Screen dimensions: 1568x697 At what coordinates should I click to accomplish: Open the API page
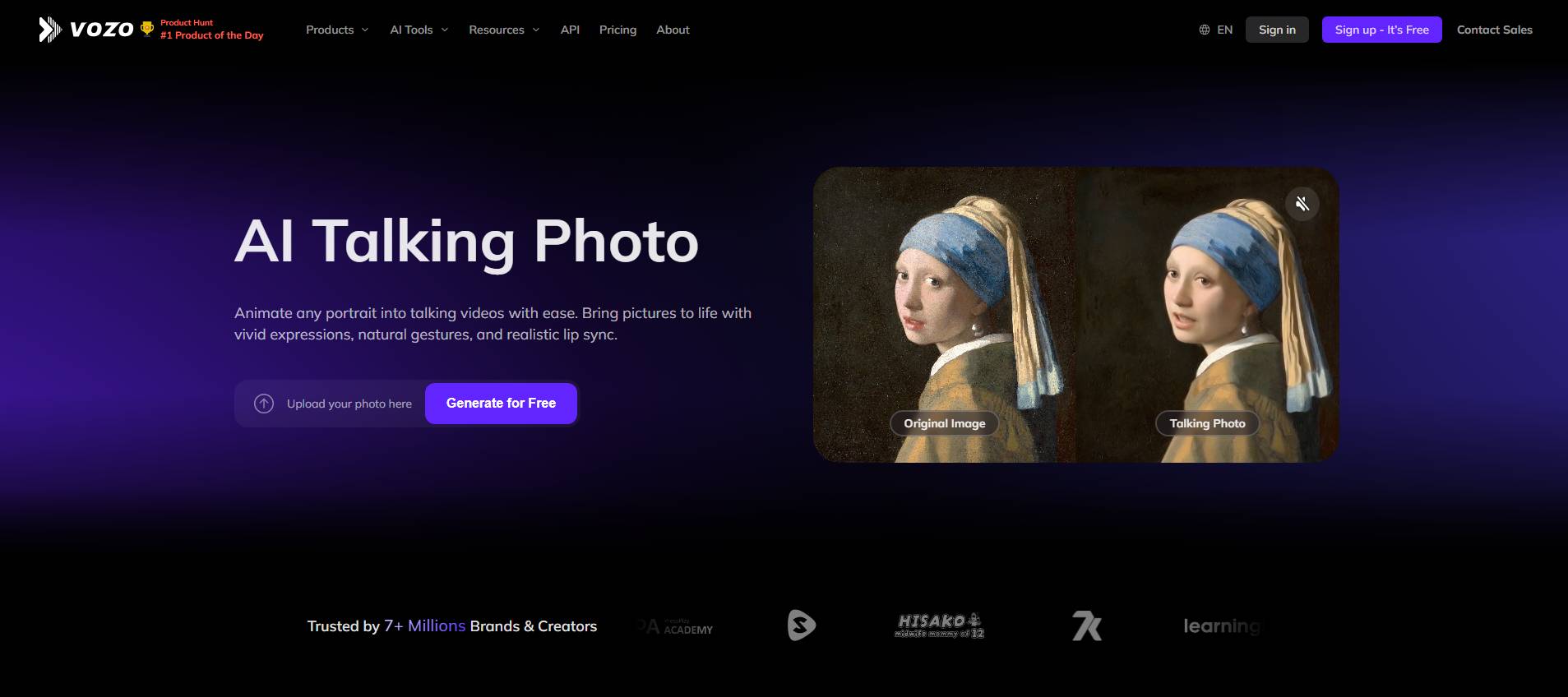tap(570, 30)
